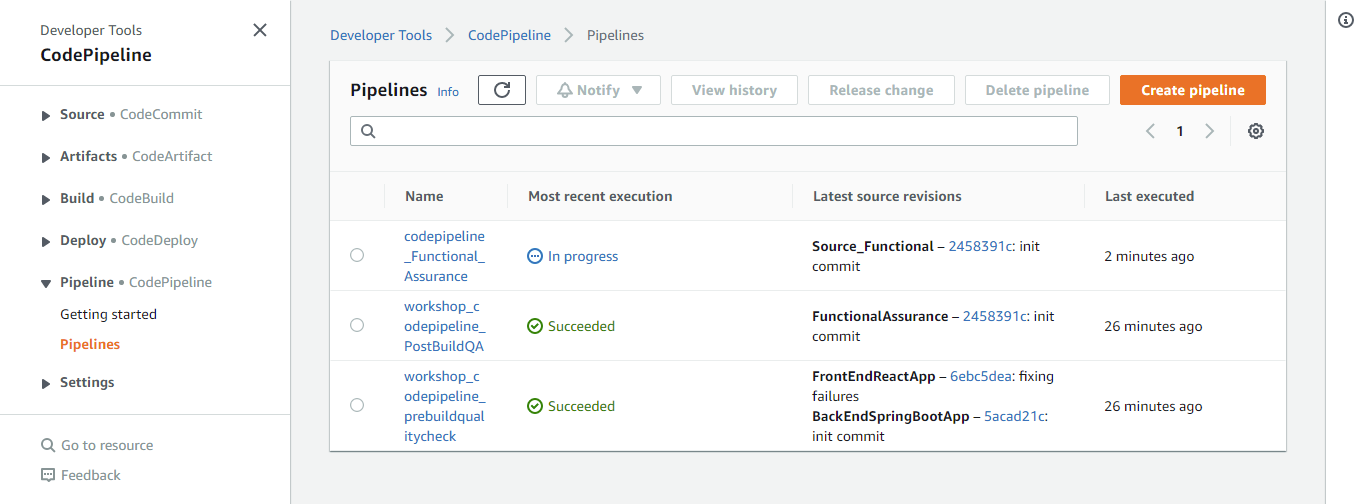This screenshot has width=1366, height=504.
Task: Click Feedback link in sidebar
Action: click(x=91, y=475)
